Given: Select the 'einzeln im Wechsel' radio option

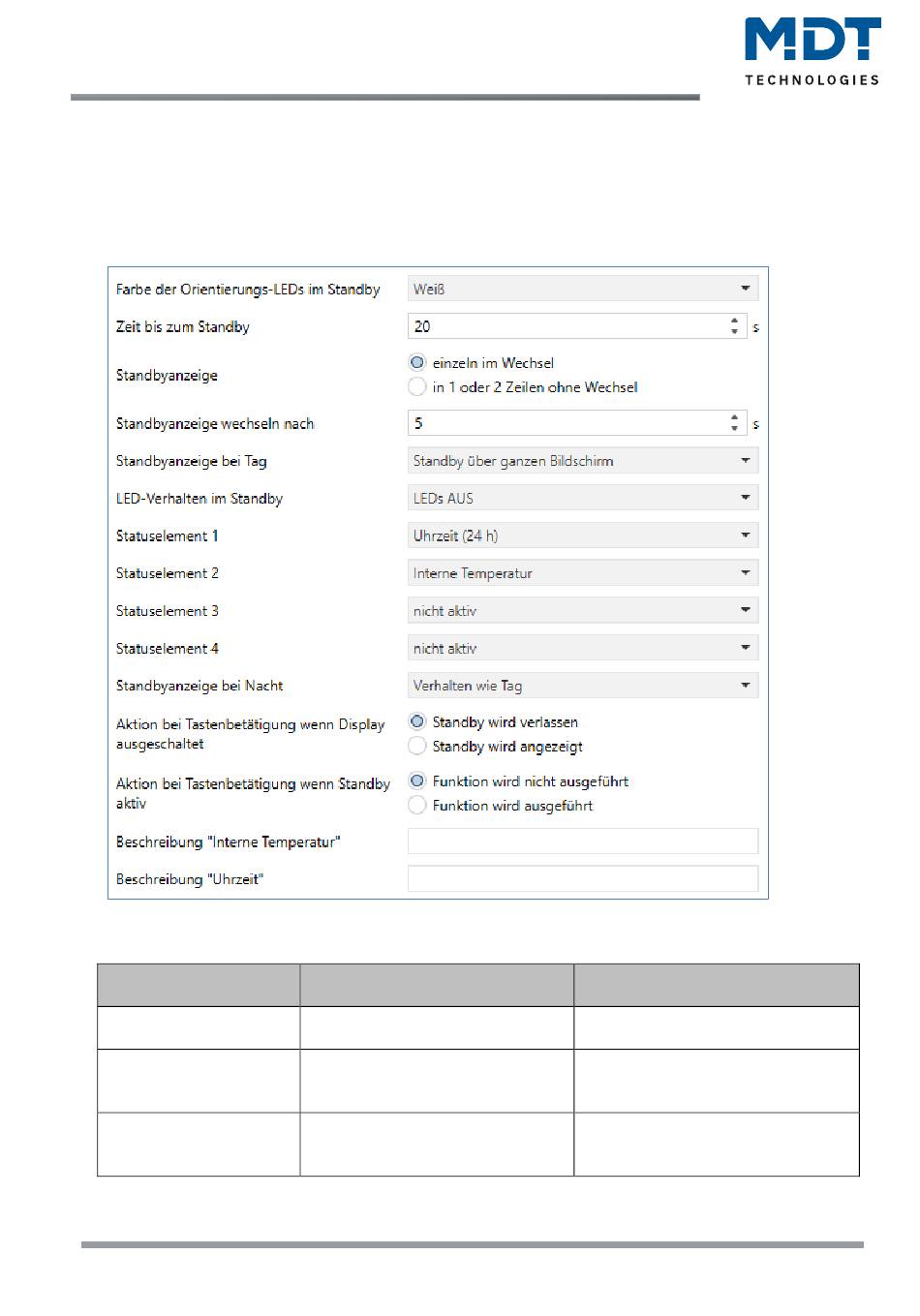Looking at the screenshot, I should pos(417,362).
